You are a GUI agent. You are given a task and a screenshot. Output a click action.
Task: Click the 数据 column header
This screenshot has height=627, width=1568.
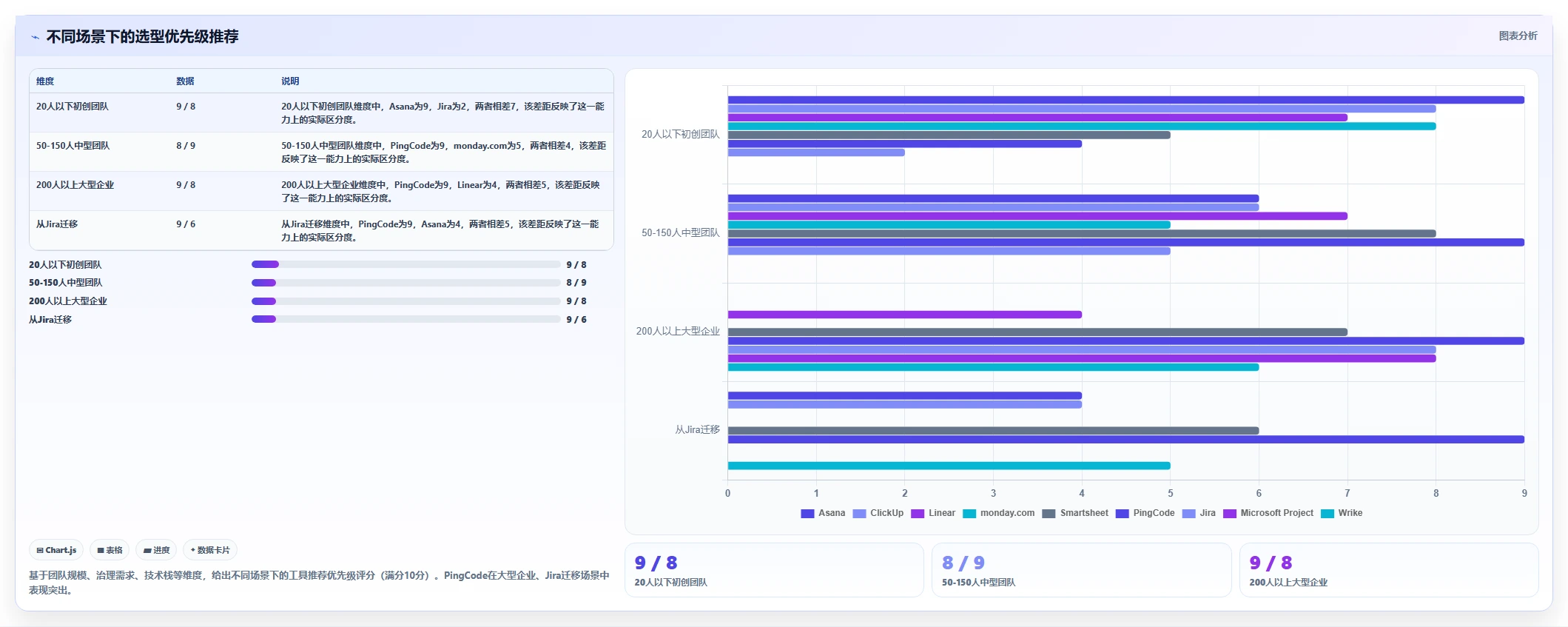click(x=185, y=81)
